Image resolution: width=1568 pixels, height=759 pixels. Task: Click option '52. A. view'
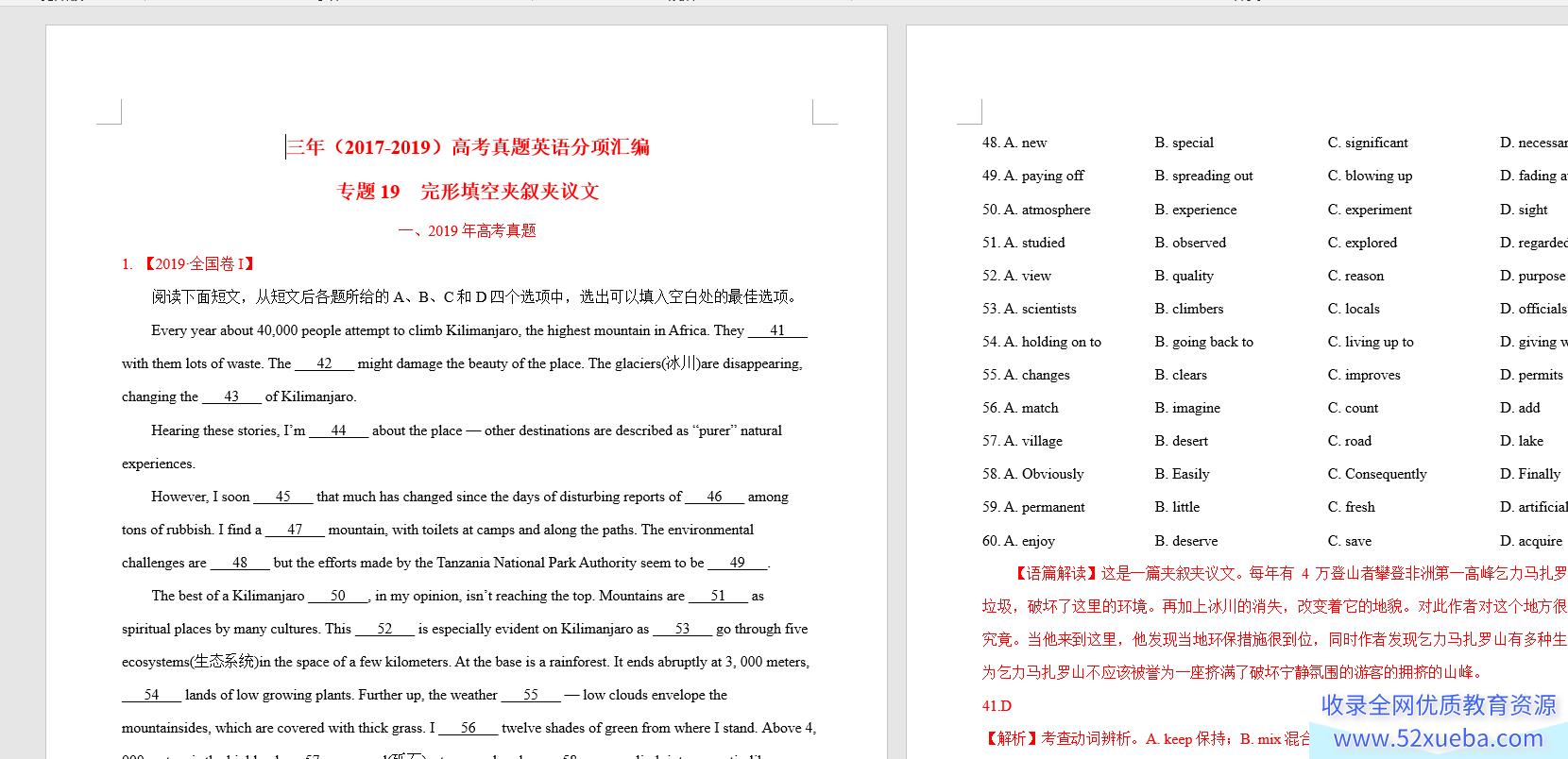(x=1016, y=276)
